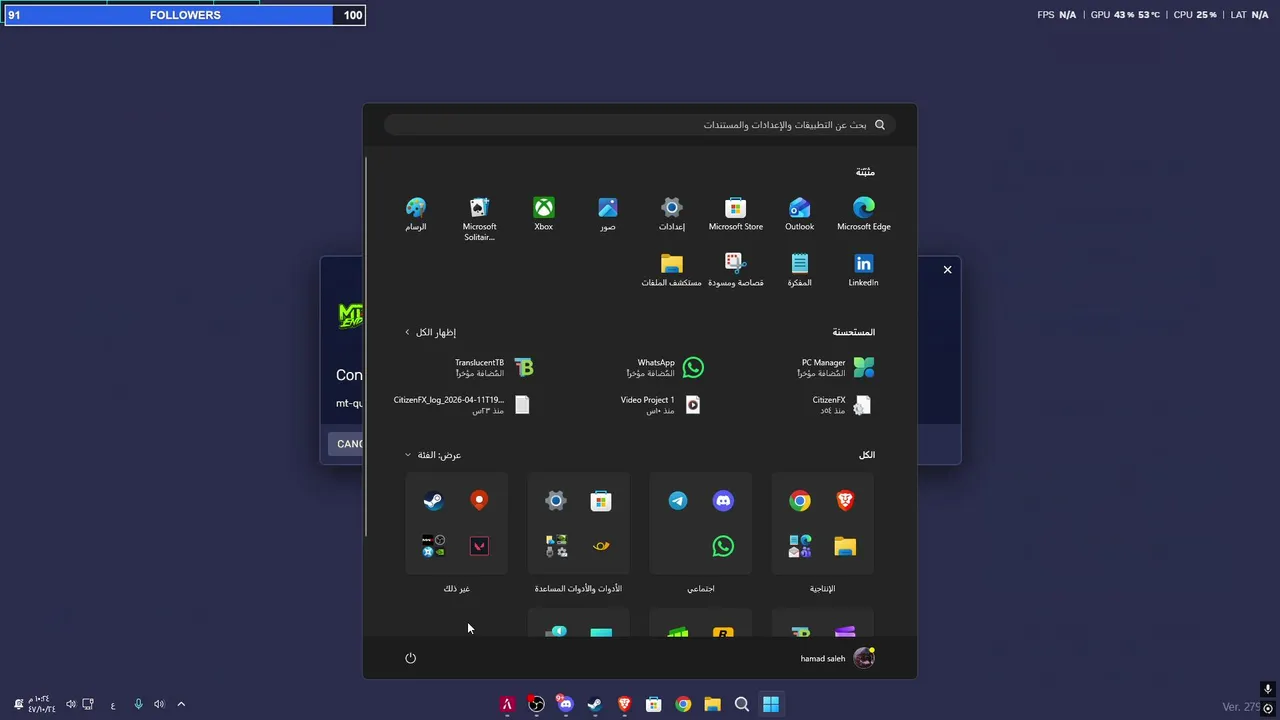
Task: Open the pinned إعدادات settings app
Action: click(x=671, y=214)
